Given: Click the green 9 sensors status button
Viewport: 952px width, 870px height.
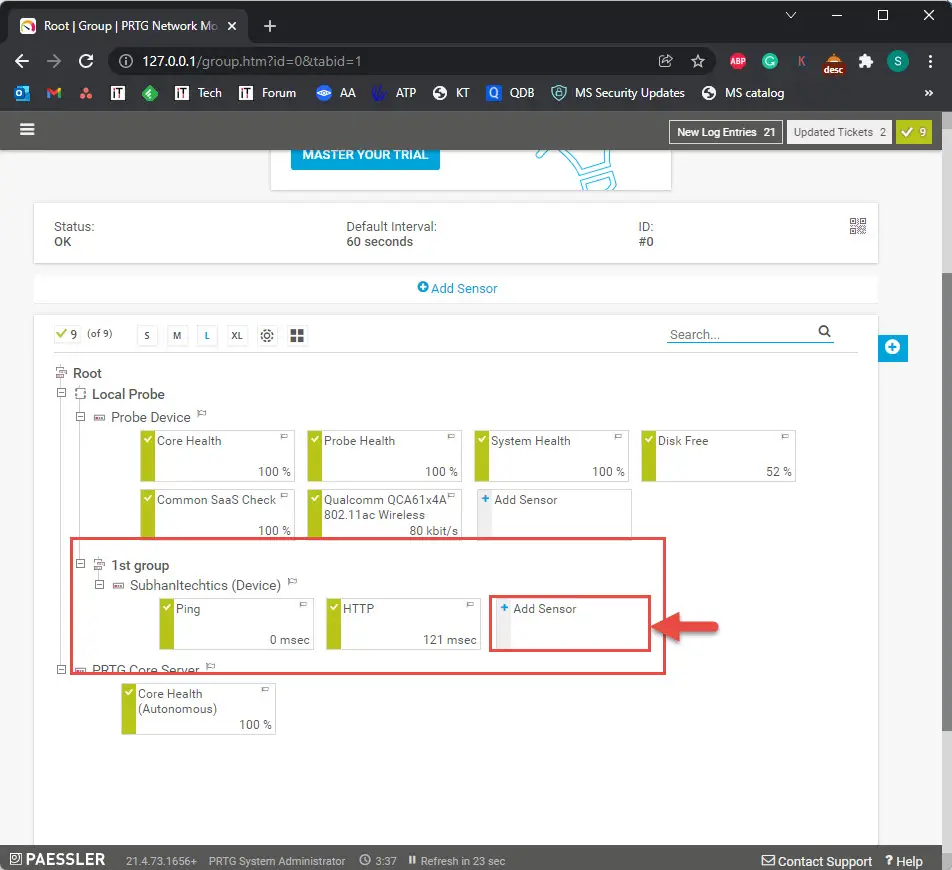Looking at the screenshot, I should coord(913,132).
